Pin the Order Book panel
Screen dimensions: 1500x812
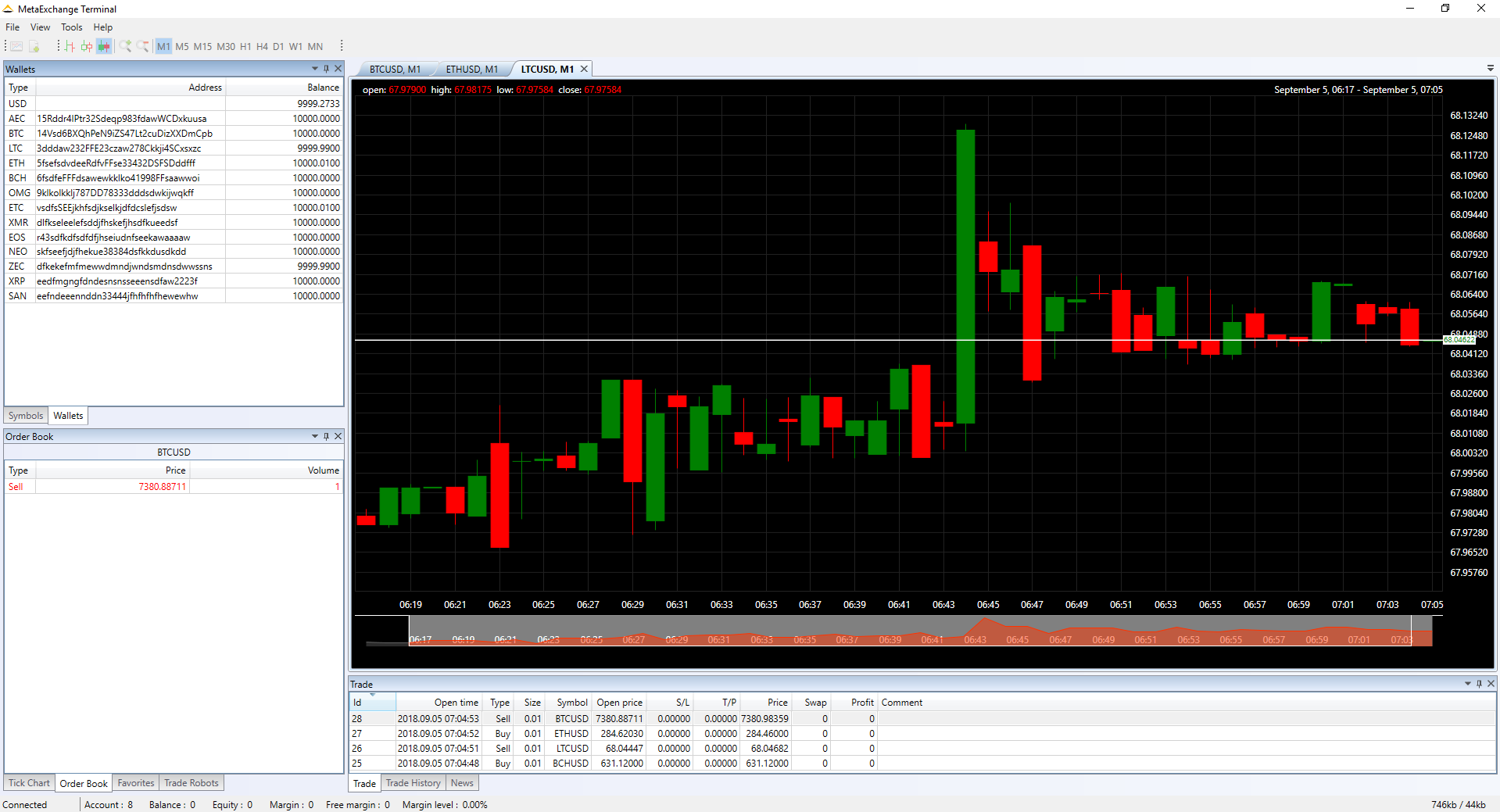327,436
